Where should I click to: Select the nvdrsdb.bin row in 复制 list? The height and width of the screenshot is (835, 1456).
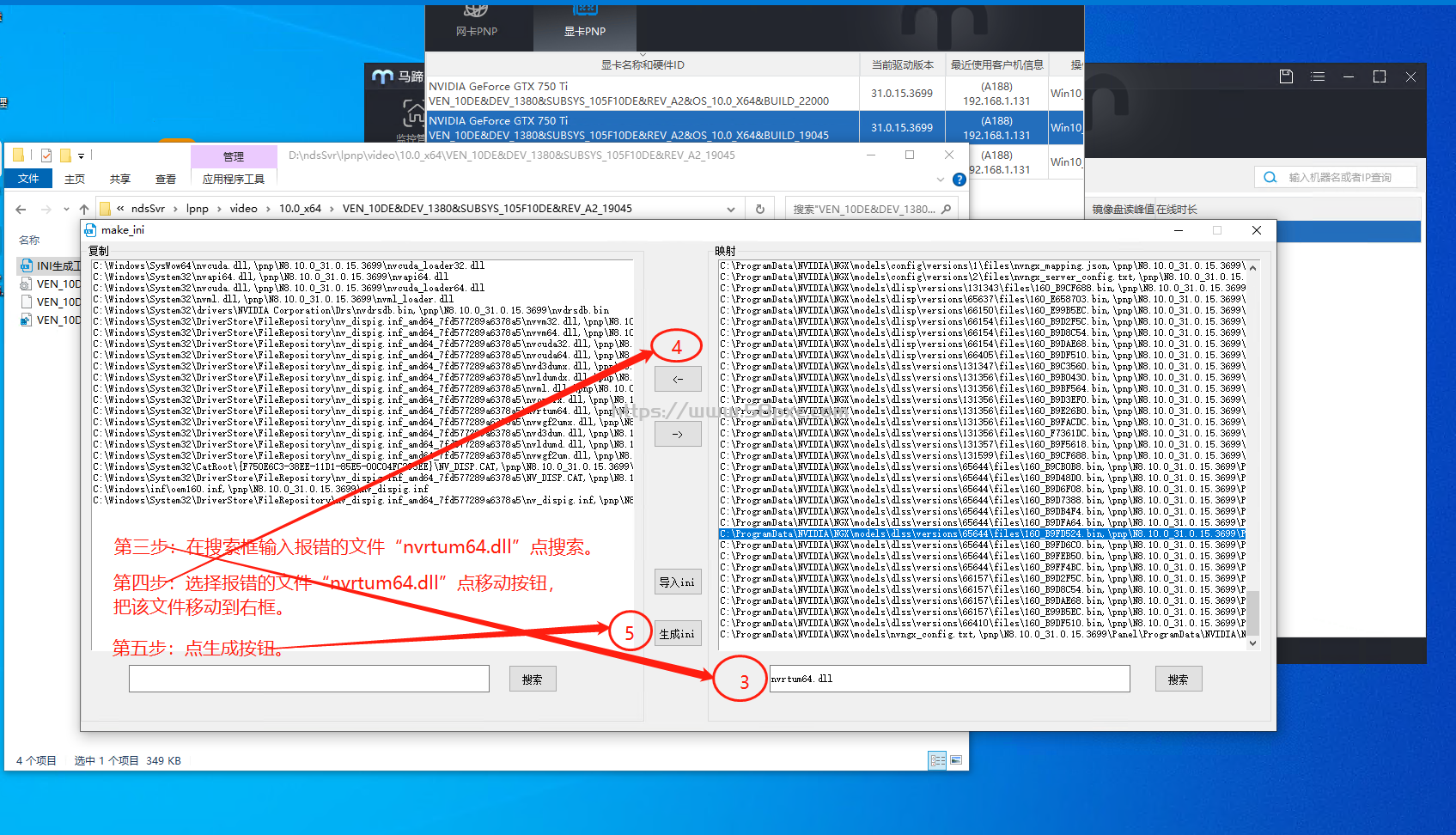click(x=362, y=310)
